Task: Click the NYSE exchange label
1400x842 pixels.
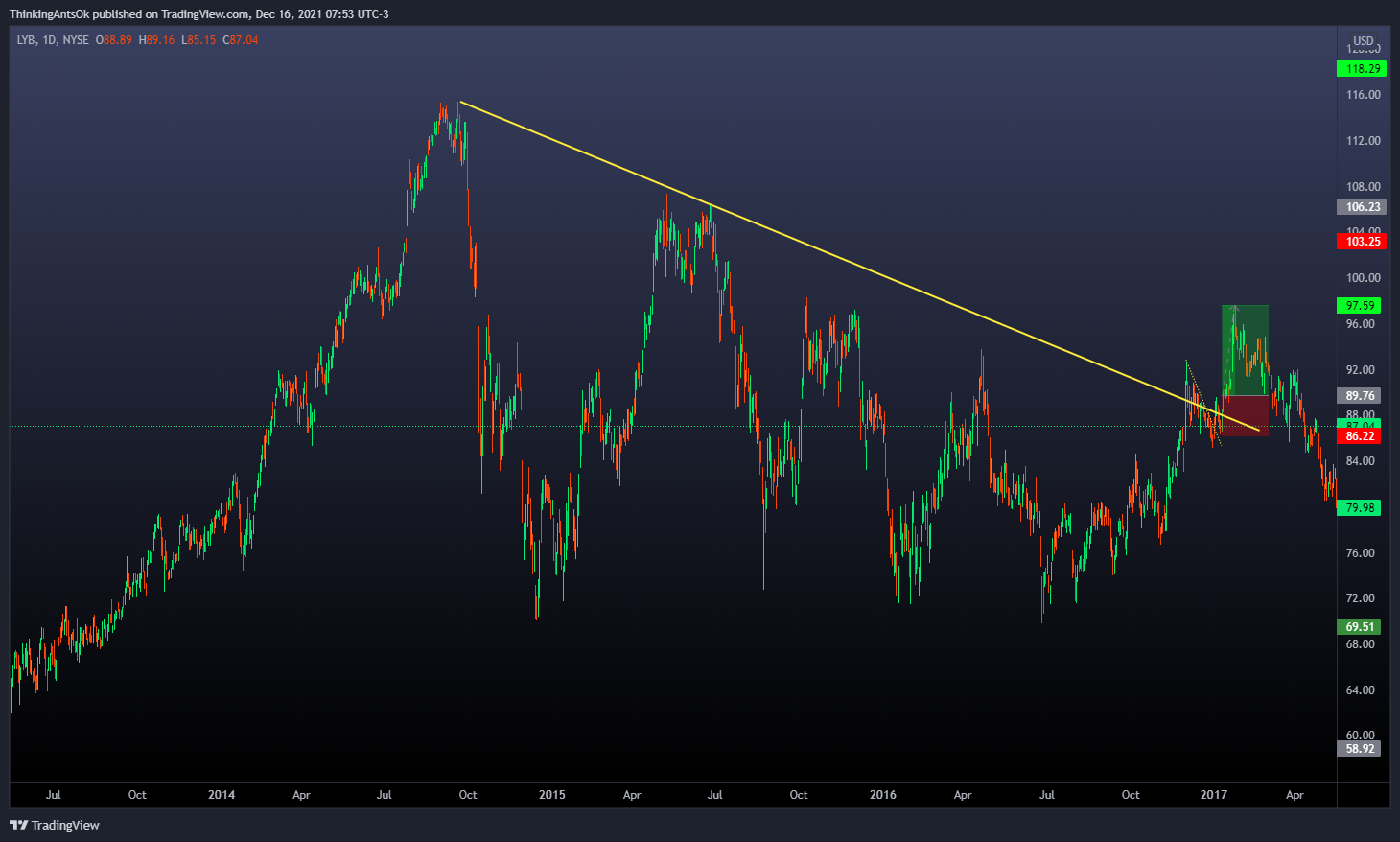Action: (x=76, y=40)
